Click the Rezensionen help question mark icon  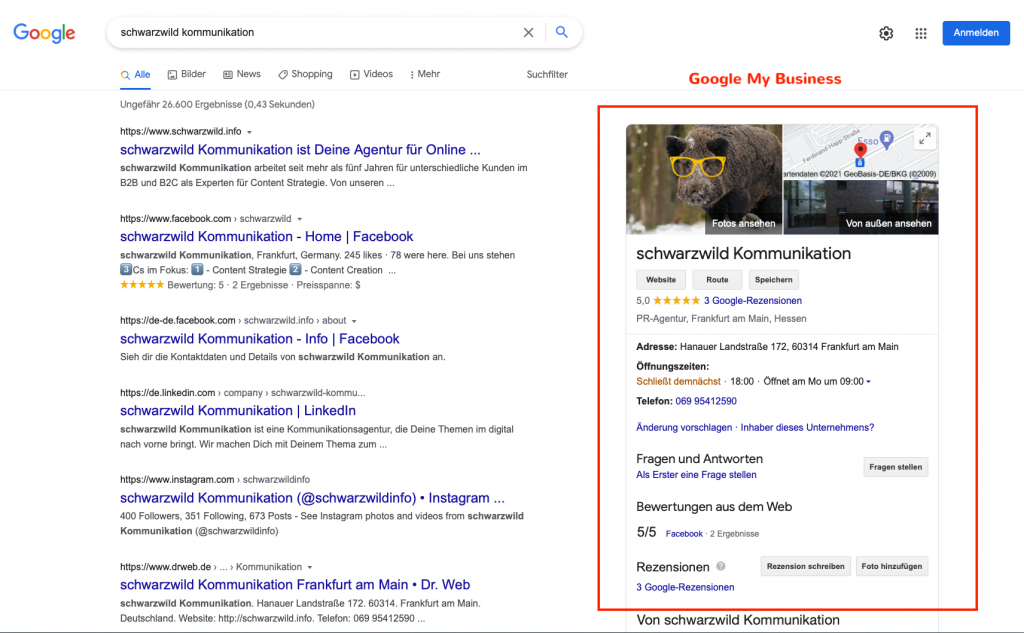721,566
